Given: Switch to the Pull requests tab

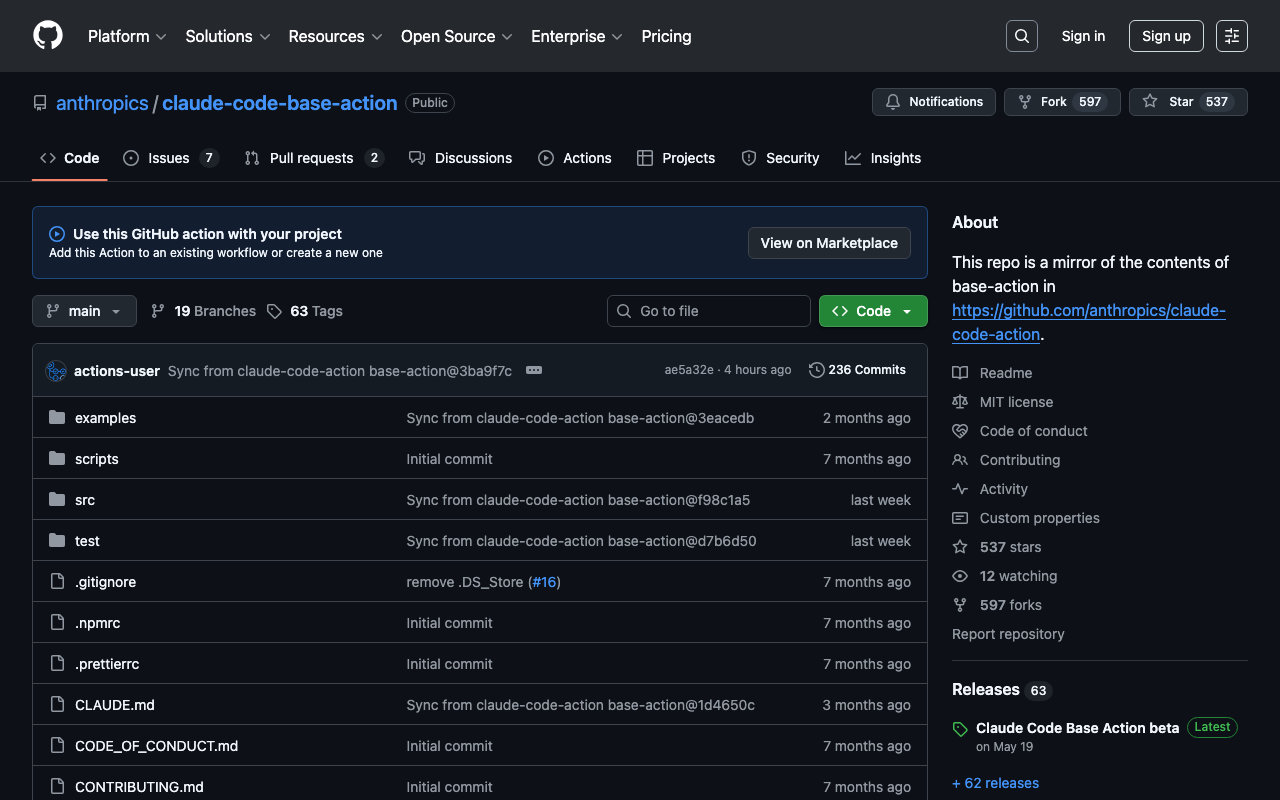Looking at the screenshot, I should 312,158.
